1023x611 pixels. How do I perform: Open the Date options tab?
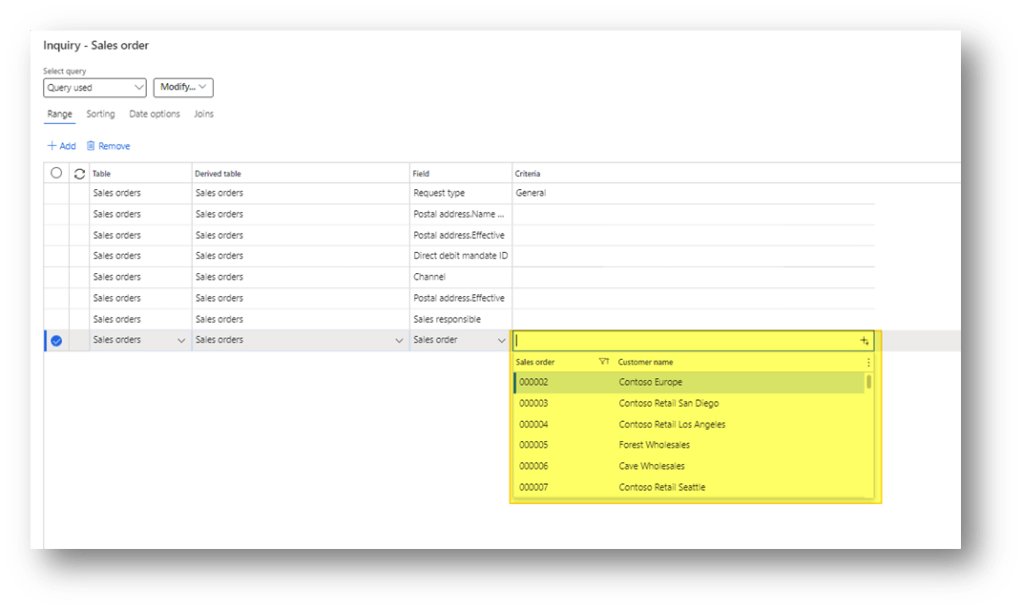click(x=154, y=114)
